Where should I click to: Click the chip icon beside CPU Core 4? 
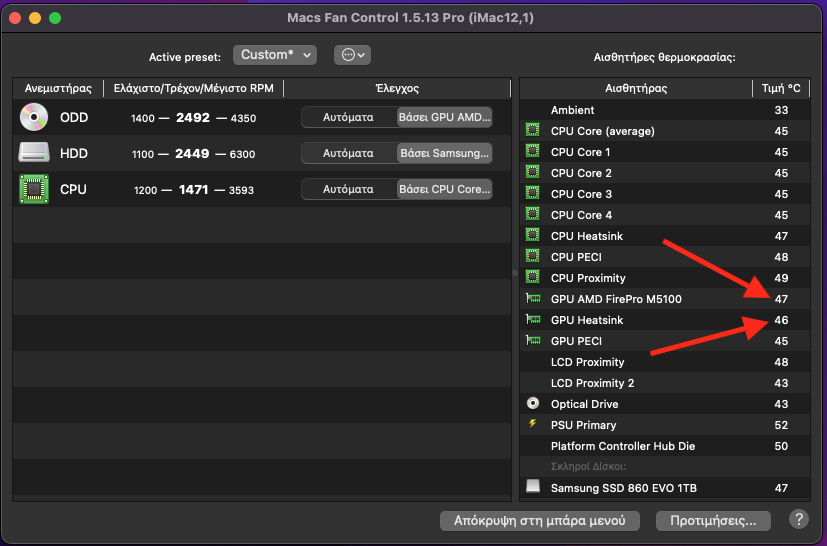[533, 215]
